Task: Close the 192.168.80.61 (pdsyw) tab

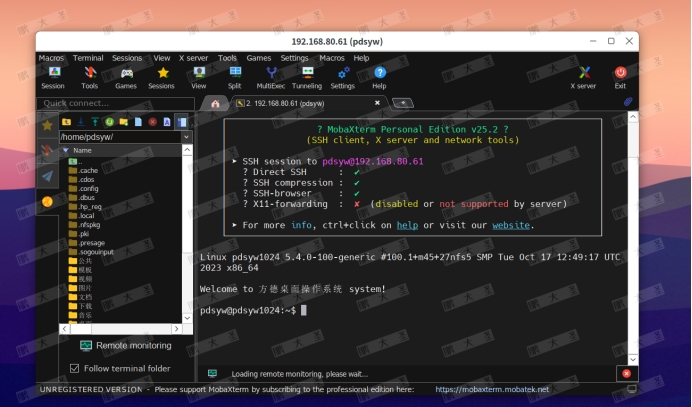Action: coord(377,103)
